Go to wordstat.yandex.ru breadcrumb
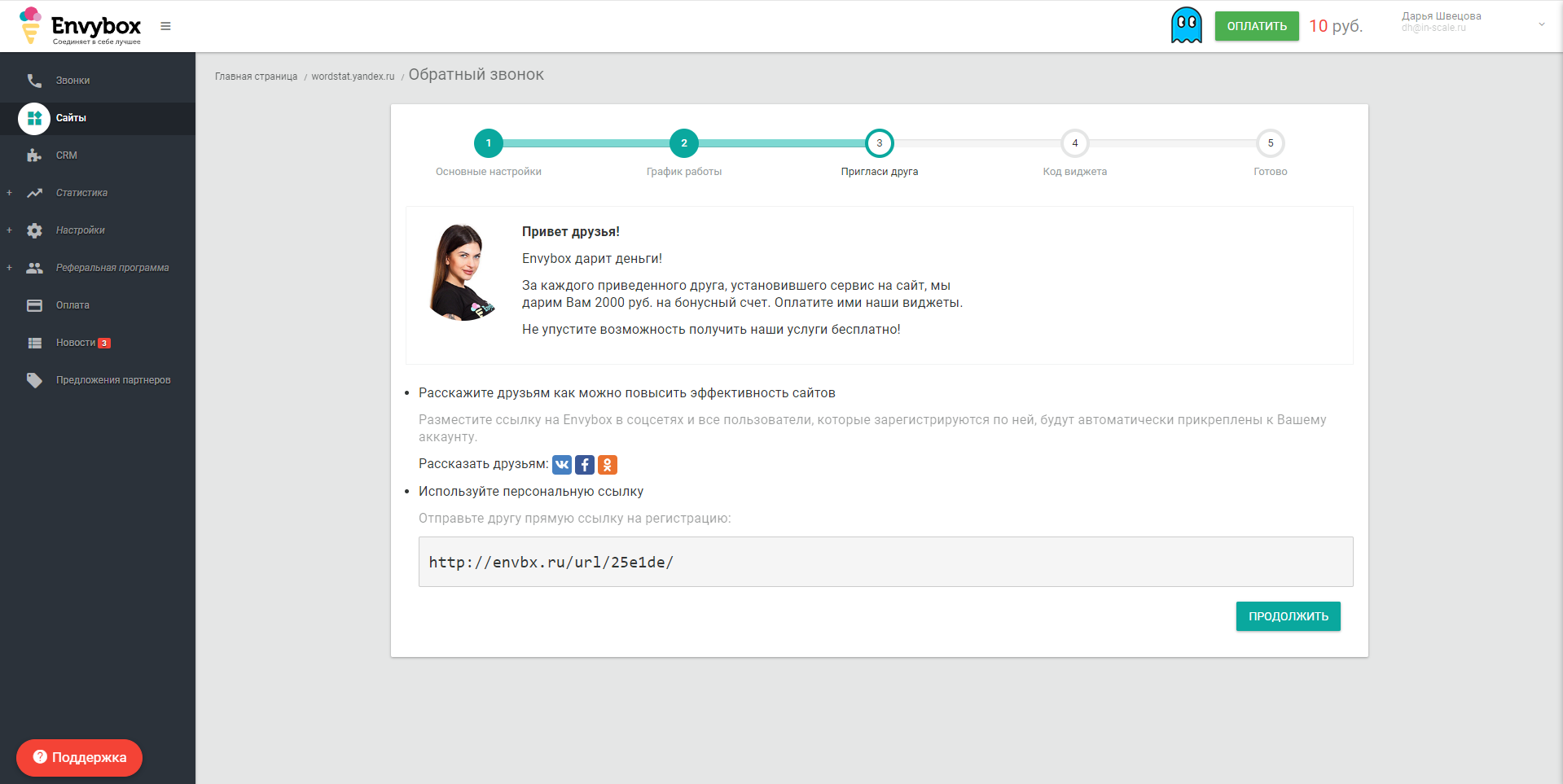Screen dimensions: 1563x784 tap(353, 77)
